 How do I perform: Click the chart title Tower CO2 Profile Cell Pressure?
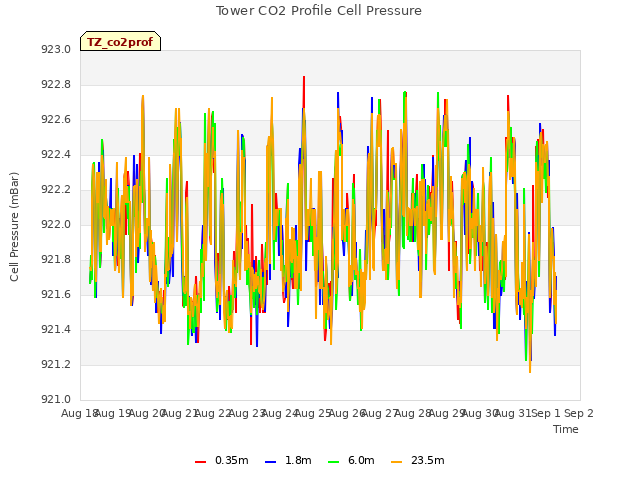[319, 11]
